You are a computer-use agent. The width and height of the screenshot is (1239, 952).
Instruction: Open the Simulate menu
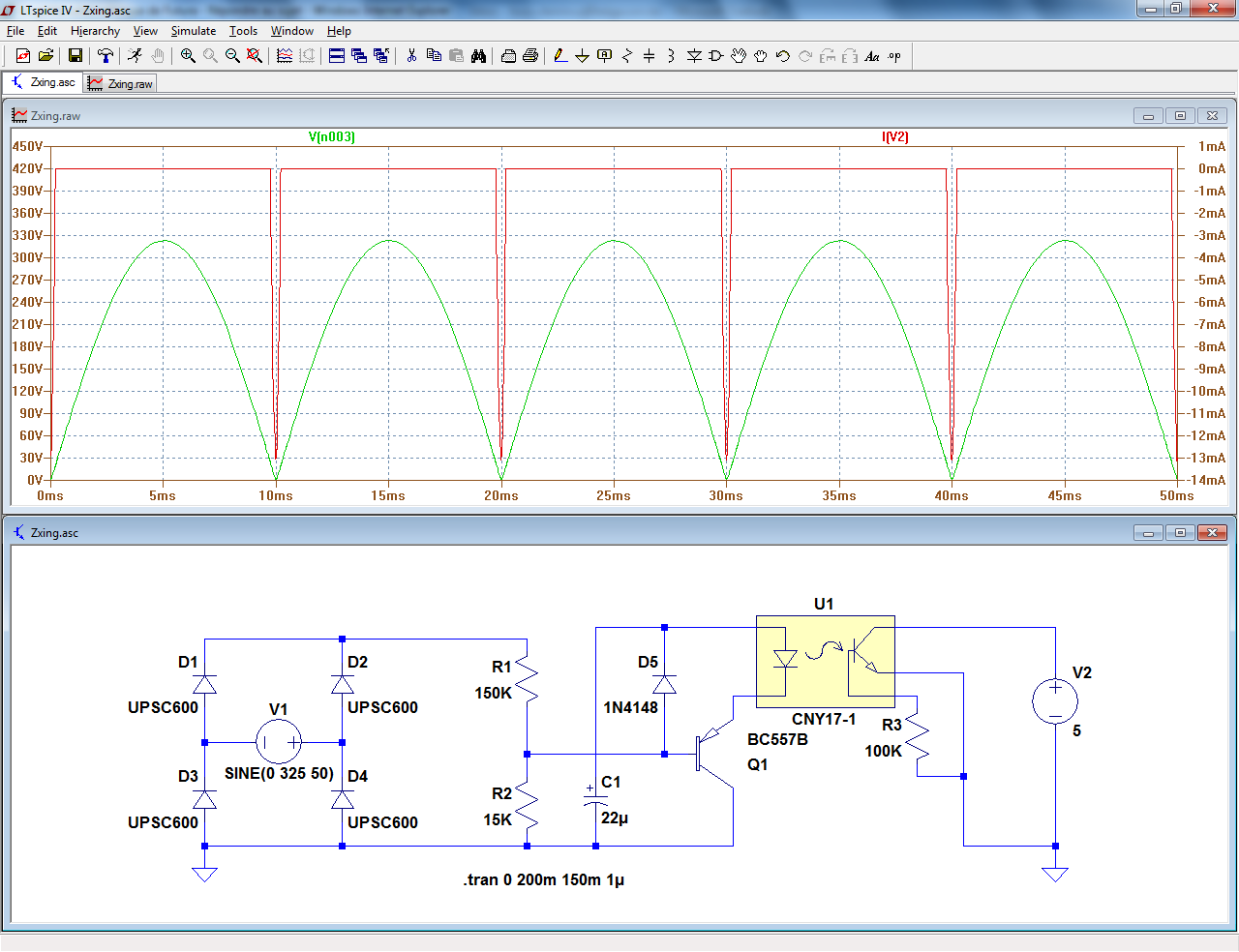194,31
